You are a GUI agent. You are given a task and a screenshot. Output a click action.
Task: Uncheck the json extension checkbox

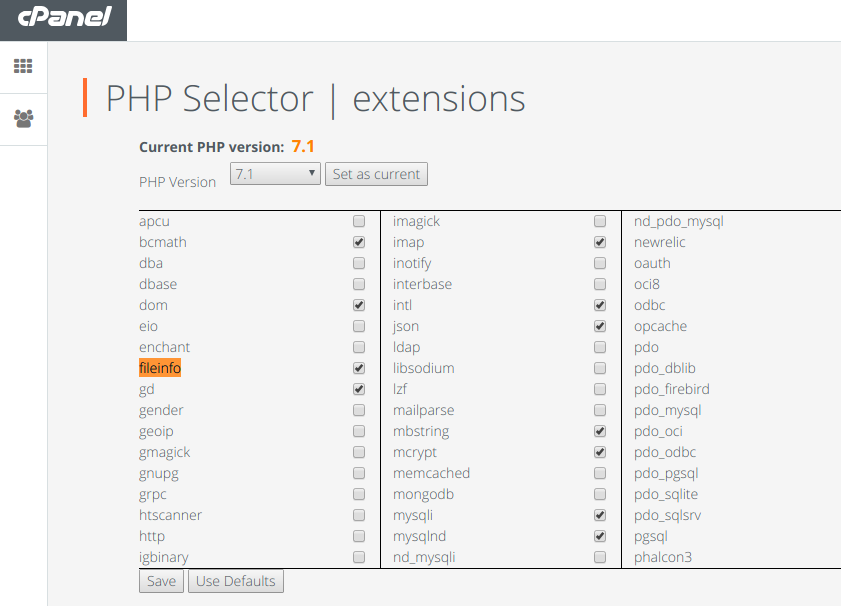[600, 326]
